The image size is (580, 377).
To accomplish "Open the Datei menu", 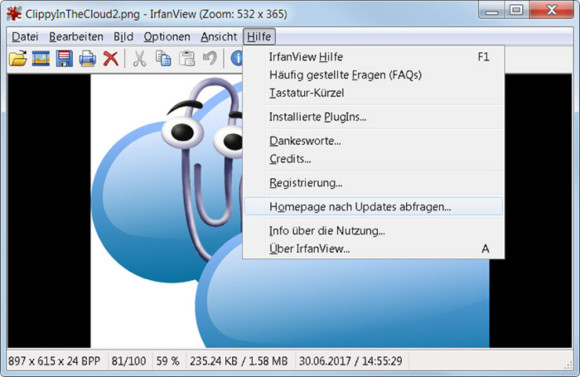I will (25, 37).
